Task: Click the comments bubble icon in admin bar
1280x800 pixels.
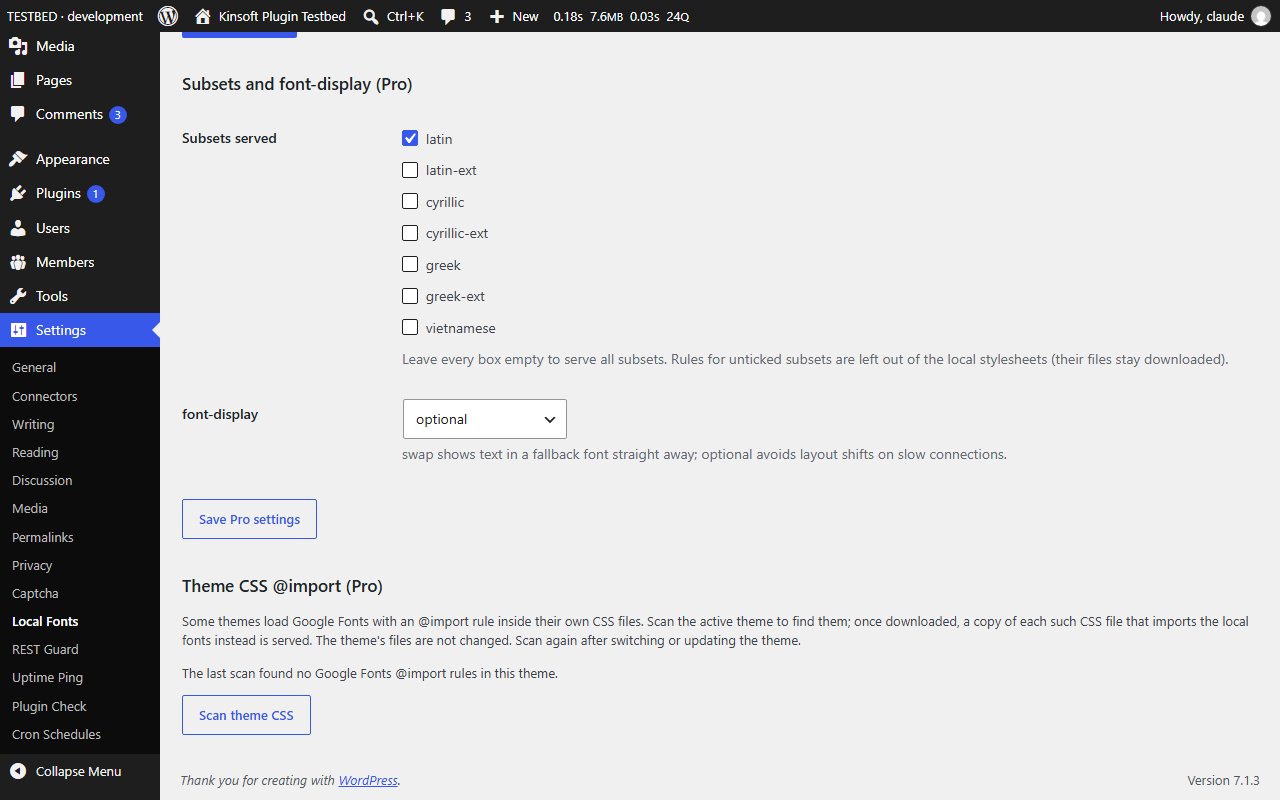Action: (x=449, y=16)
